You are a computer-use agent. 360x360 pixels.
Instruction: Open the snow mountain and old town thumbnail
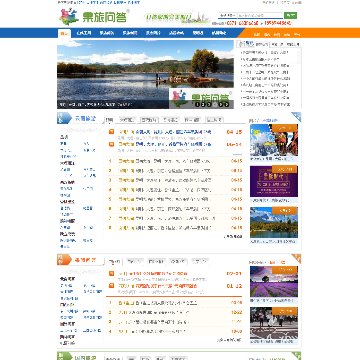pos(274,140)
